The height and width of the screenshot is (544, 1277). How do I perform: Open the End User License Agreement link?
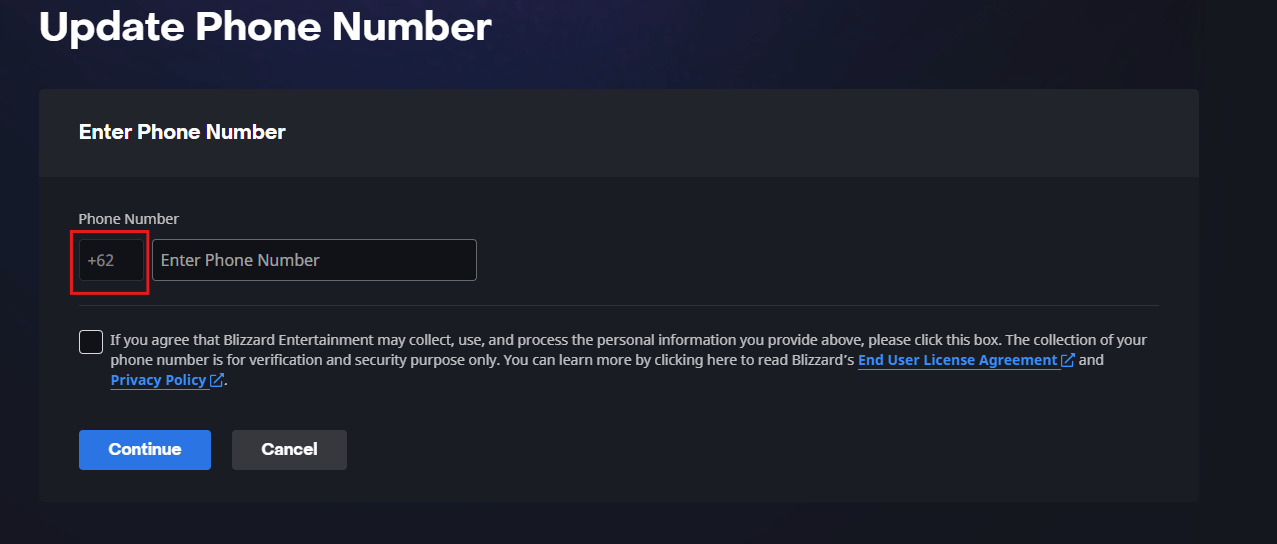click(x=957, y=360)
